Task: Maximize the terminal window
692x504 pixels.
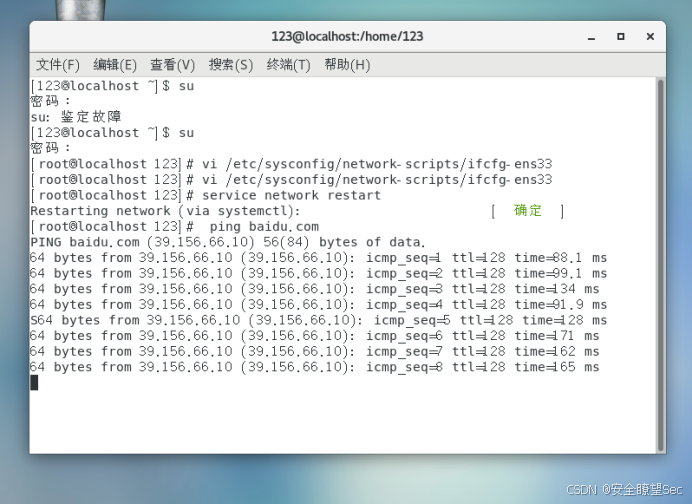Action: (x=621, y=37)
